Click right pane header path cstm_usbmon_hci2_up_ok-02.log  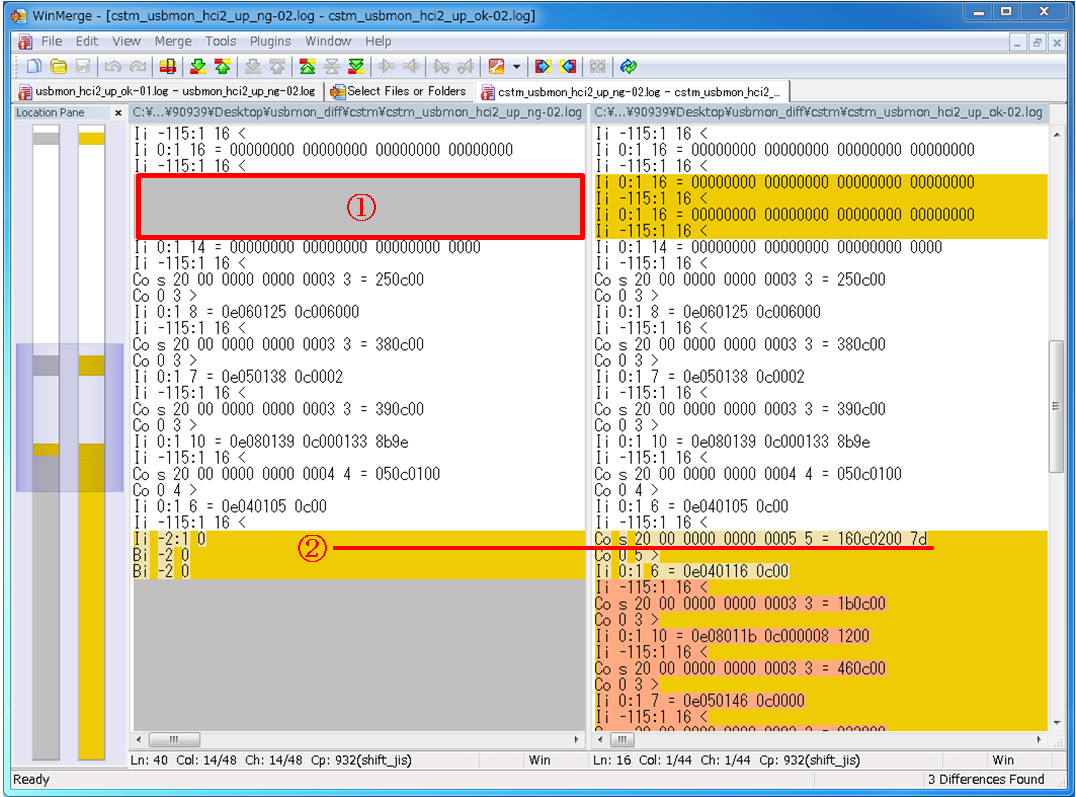(x=819, y=112)
